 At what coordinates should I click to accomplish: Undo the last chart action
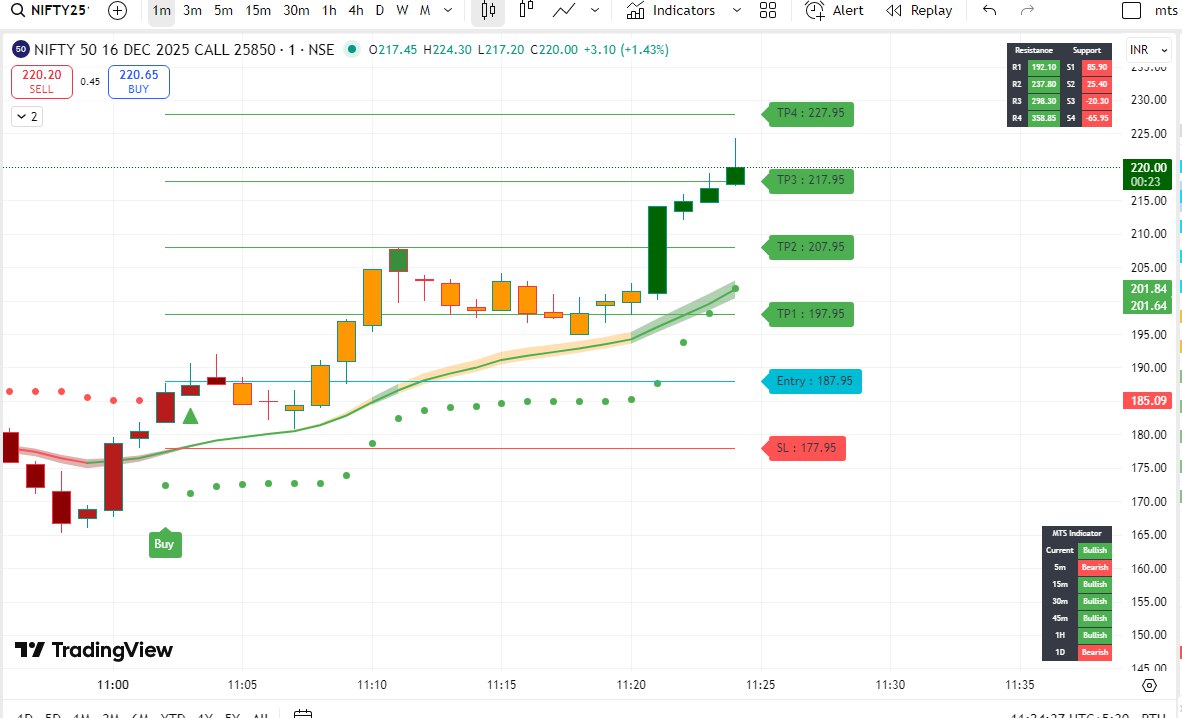[990, 11]
